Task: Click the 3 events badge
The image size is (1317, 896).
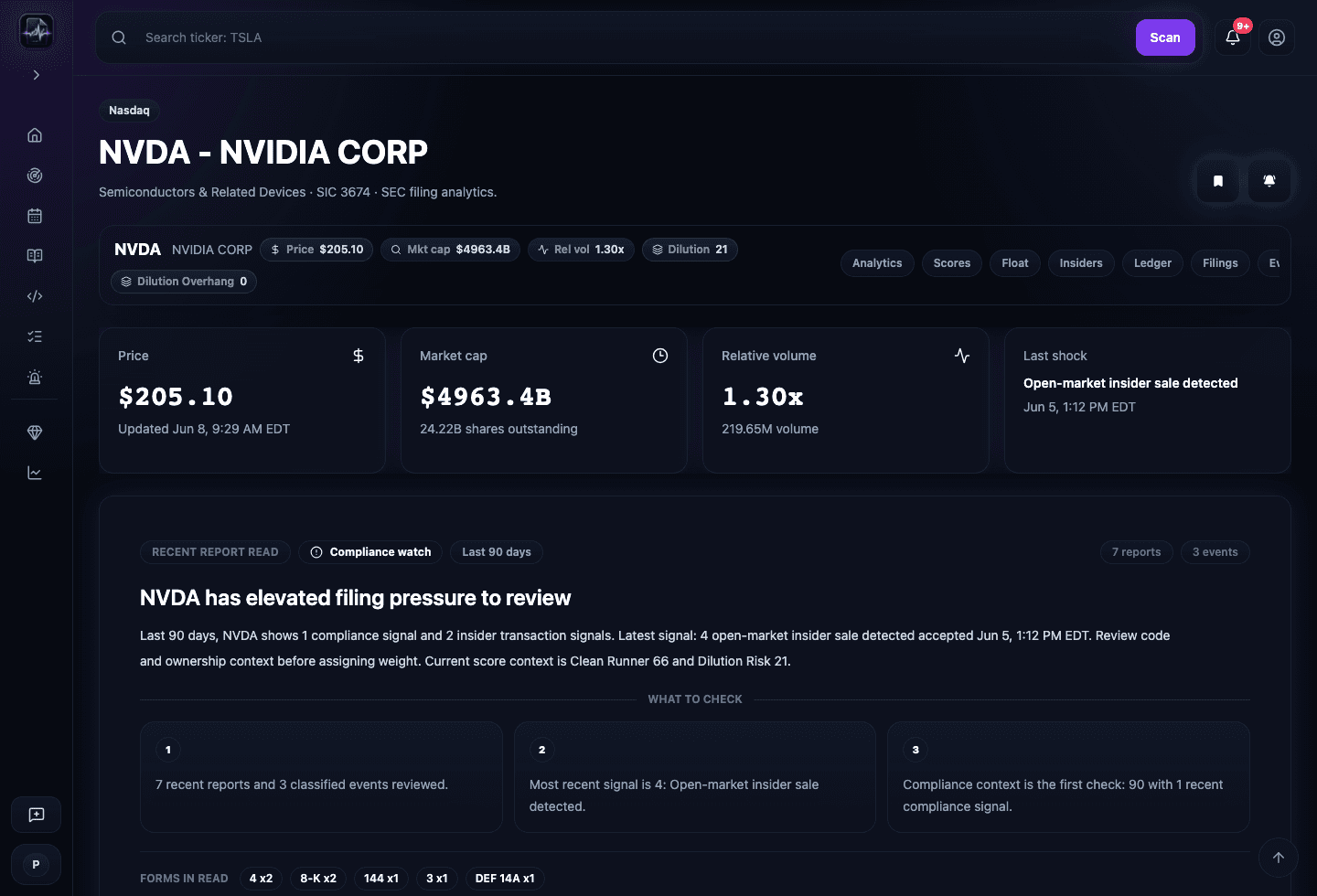Action: pos(1215,552)
